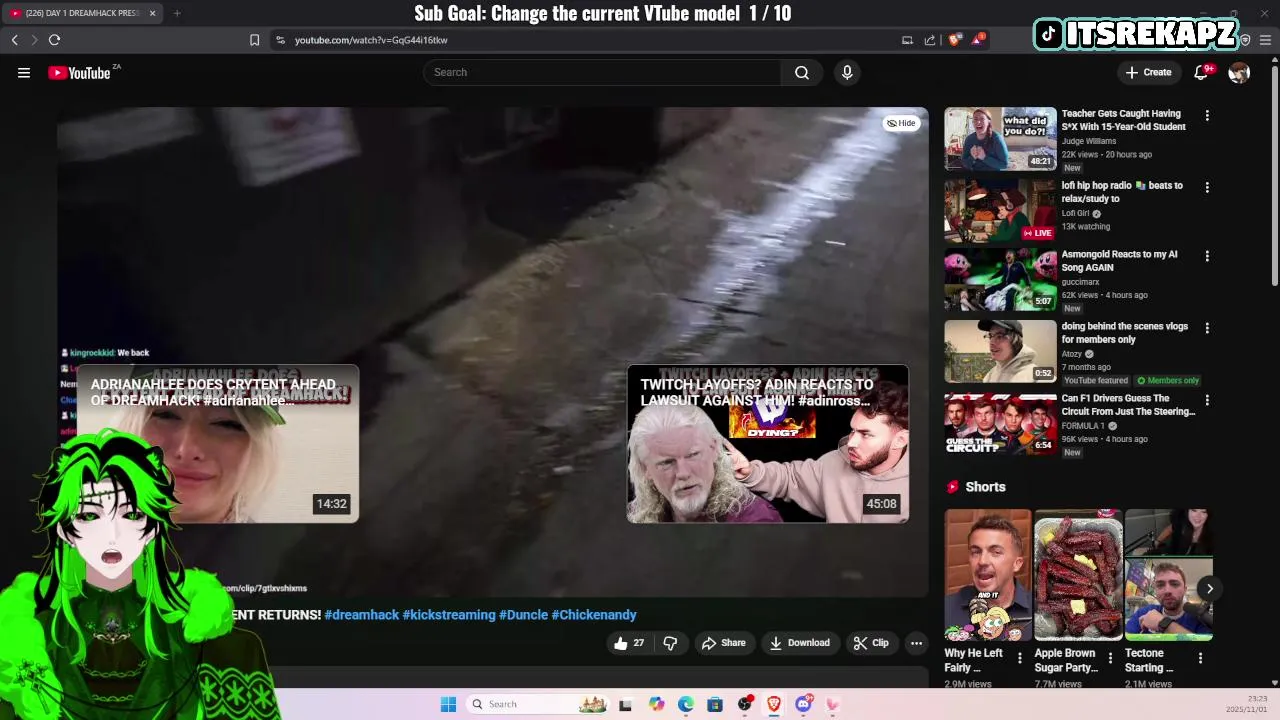Open Discord from the taskbar
Image resolution: width=1280 pixels, height=720 pixels.
(803, 704)
